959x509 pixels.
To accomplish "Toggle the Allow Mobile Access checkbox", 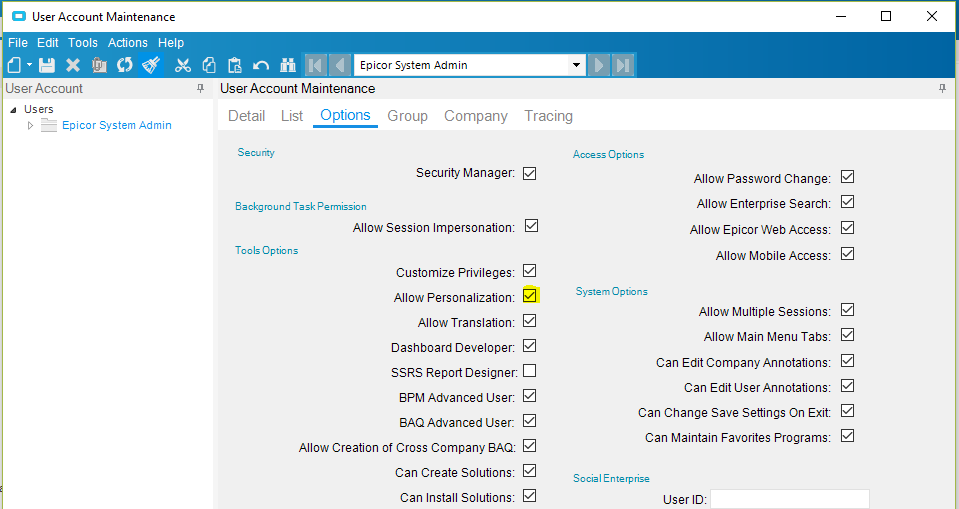I will (x=847, y=254).
